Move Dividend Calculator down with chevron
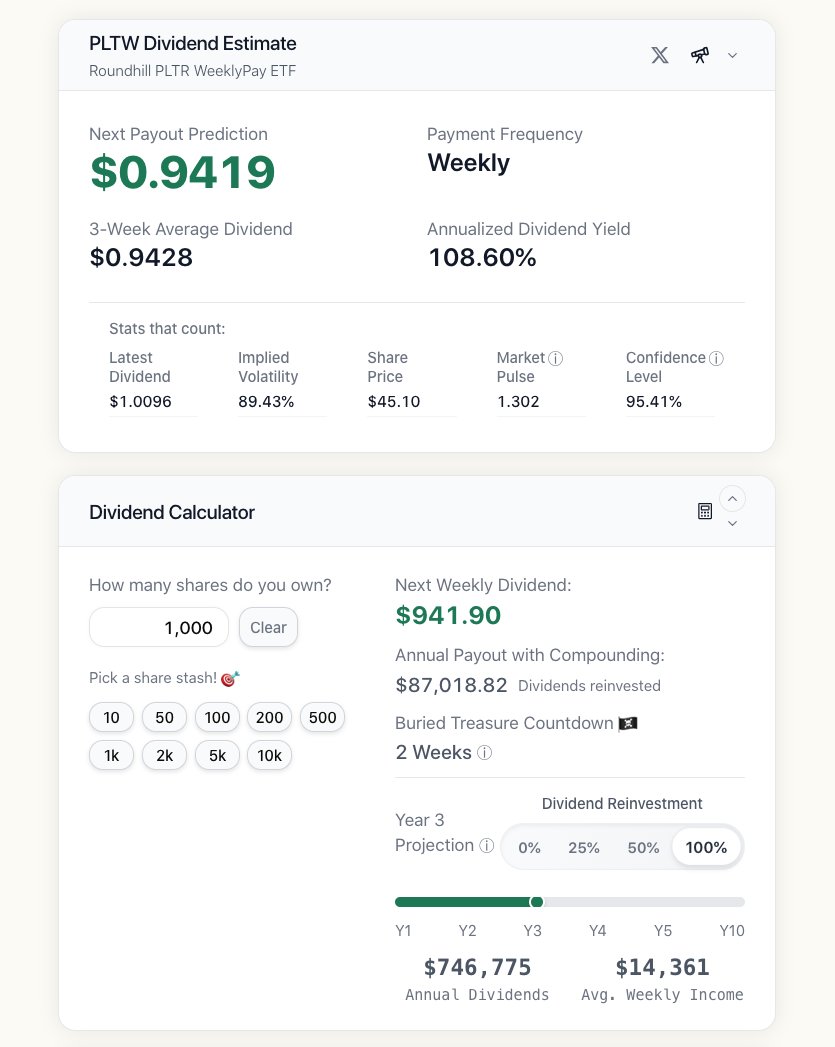 point(732,524)
